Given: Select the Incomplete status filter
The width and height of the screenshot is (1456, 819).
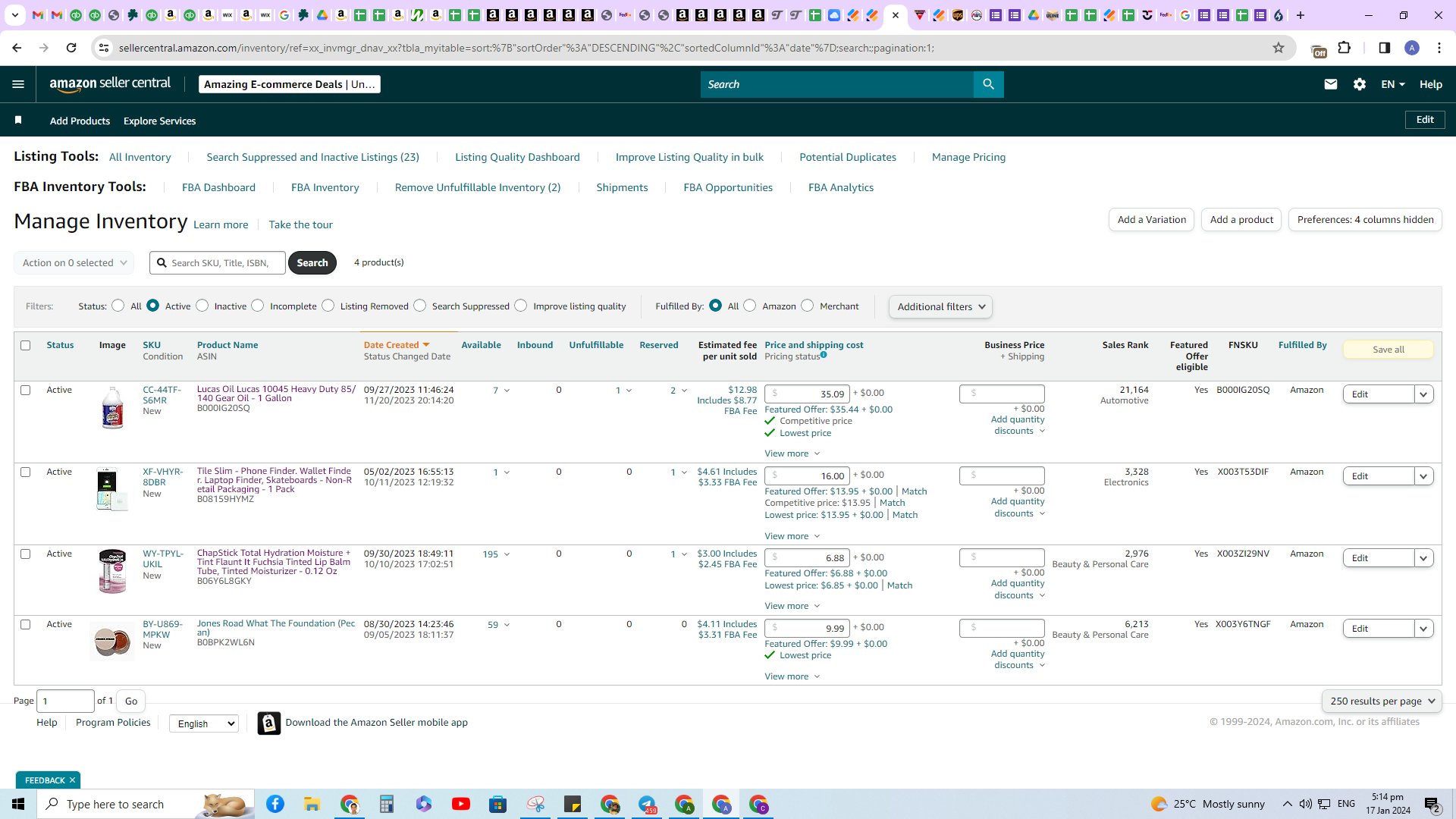Looking at the screenshot, I should 258,306.
